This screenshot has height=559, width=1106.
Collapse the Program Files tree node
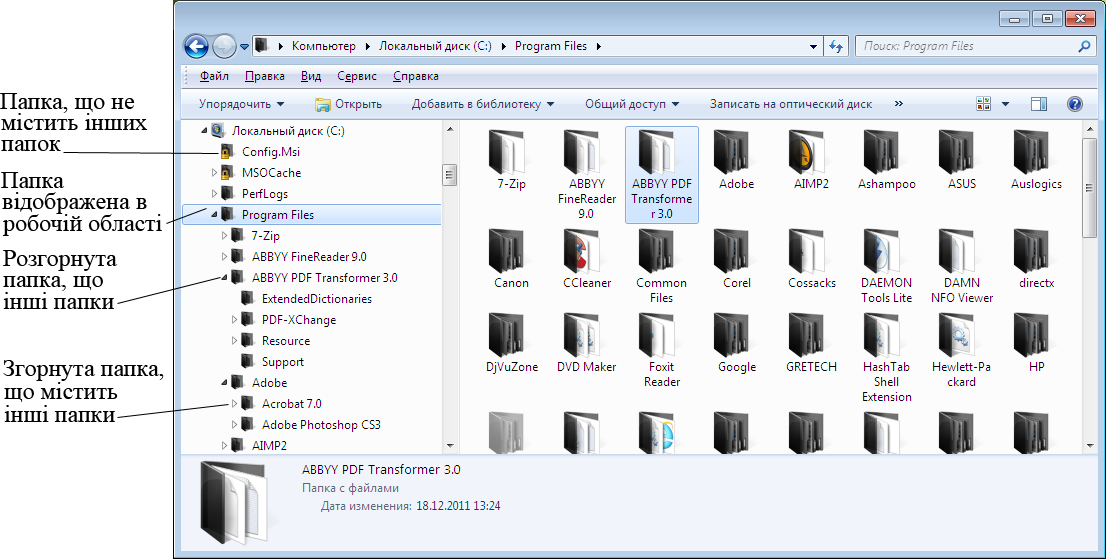pyautogui.click(x=214, y=214)
